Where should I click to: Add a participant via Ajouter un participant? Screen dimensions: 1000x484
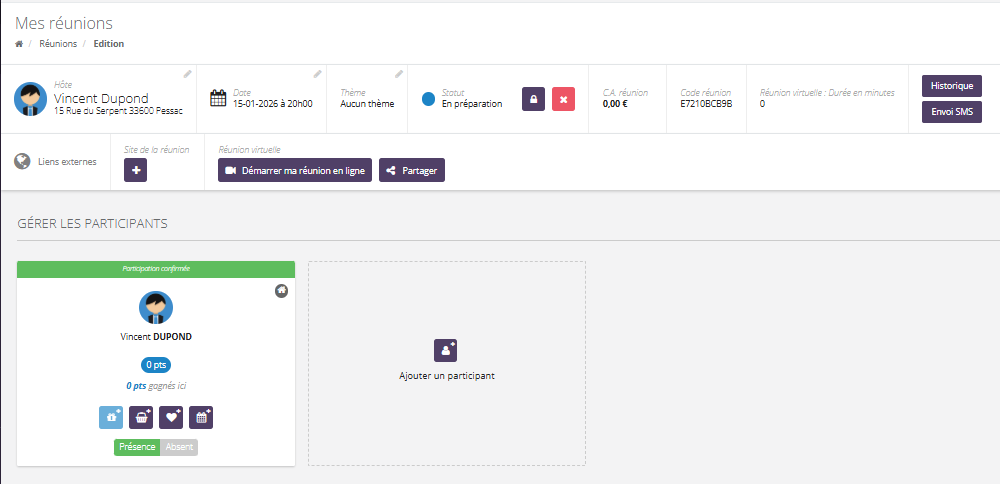[x=446, y=362]
